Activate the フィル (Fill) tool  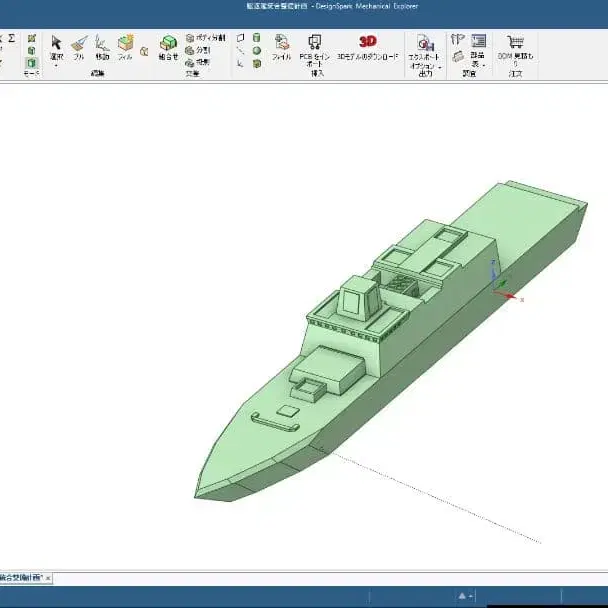click(x=125, y=47)
